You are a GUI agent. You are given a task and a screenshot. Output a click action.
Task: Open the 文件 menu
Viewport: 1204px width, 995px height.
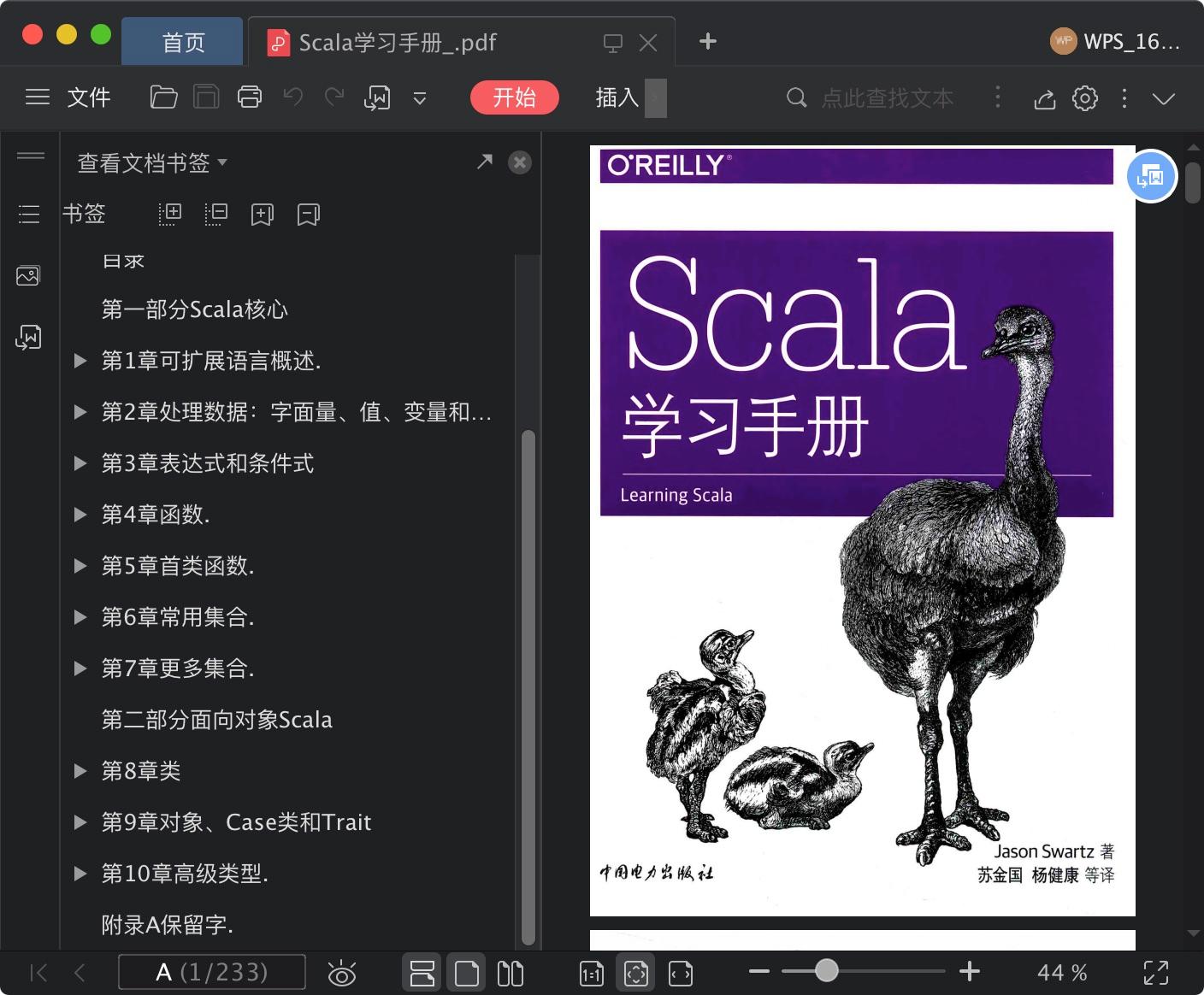pos(89,97)
